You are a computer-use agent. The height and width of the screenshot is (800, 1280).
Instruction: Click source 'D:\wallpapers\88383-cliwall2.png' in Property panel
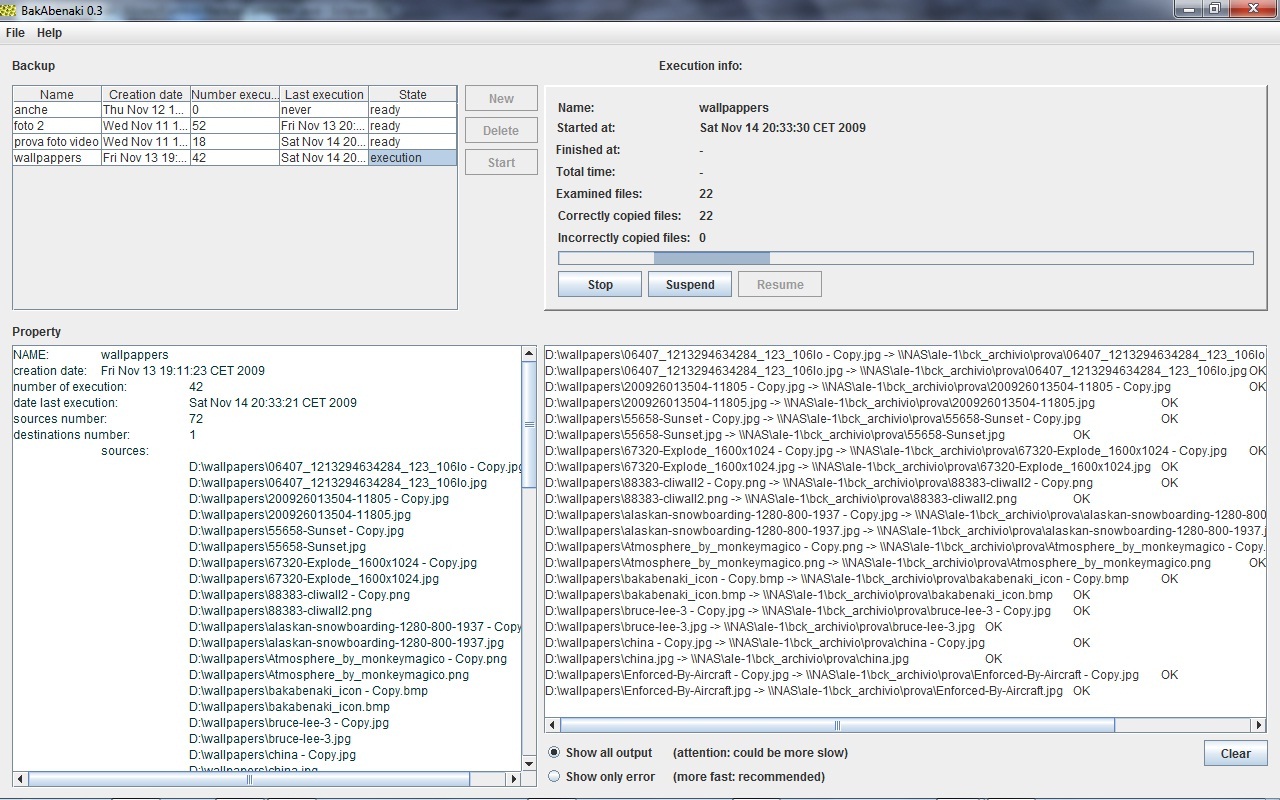pos(280,611)
